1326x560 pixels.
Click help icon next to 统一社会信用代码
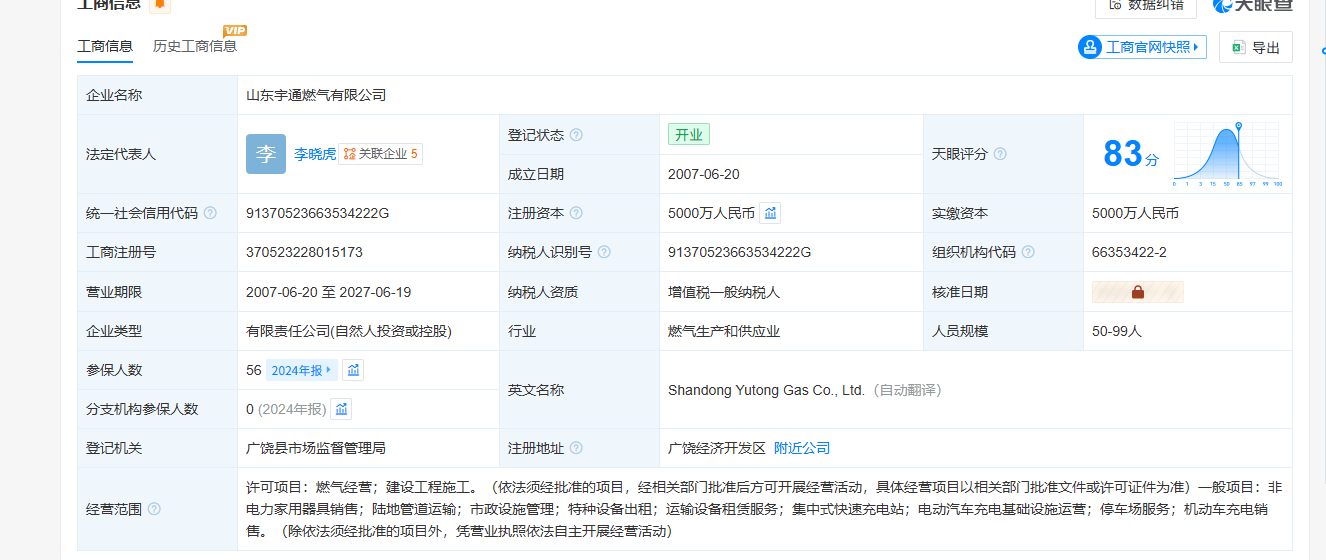pos(210,213)
